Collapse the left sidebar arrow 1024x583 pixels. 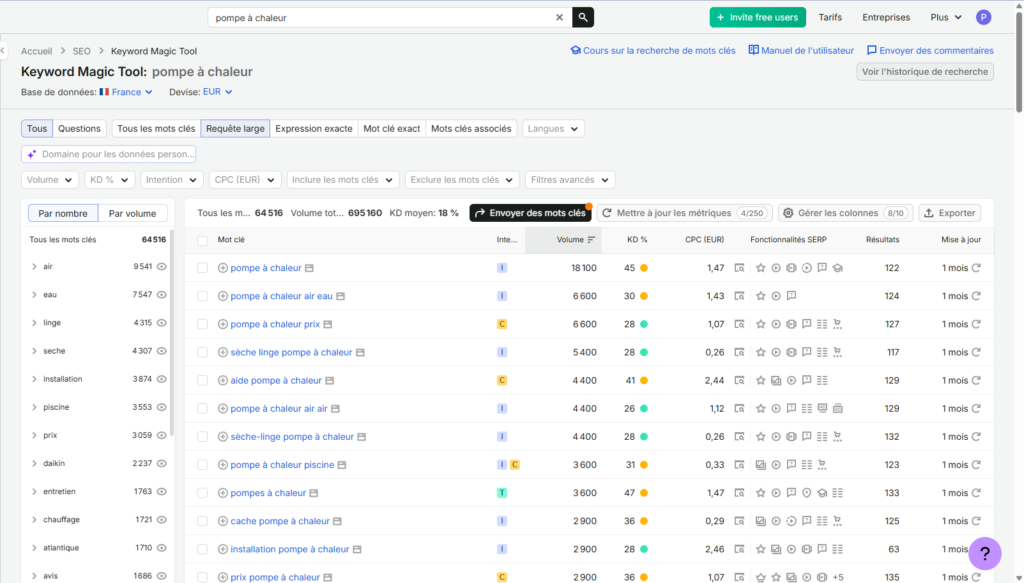click(3, 50)
